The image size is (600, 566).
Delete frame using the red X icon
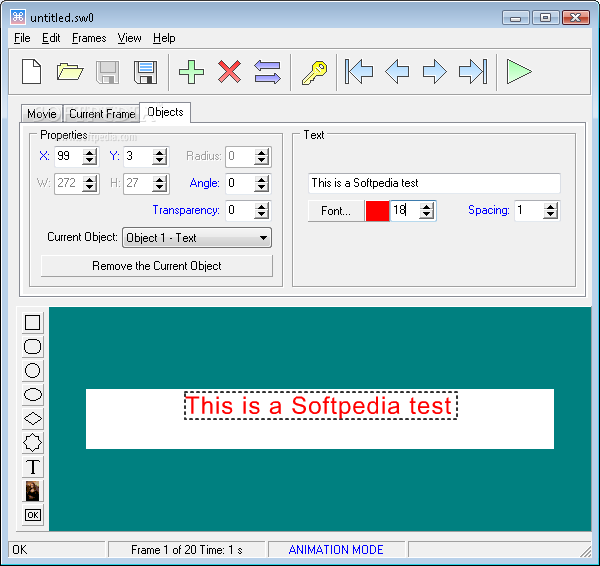coord(229,72)
